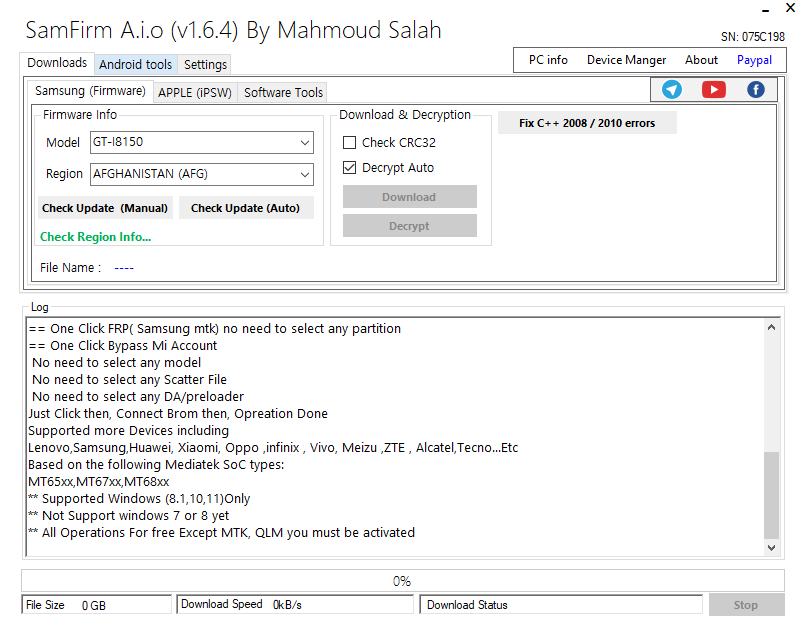This screenshot has width=804, height=634.
Task: Minimize the SamFirm window
Action: (x=766, y=10)
